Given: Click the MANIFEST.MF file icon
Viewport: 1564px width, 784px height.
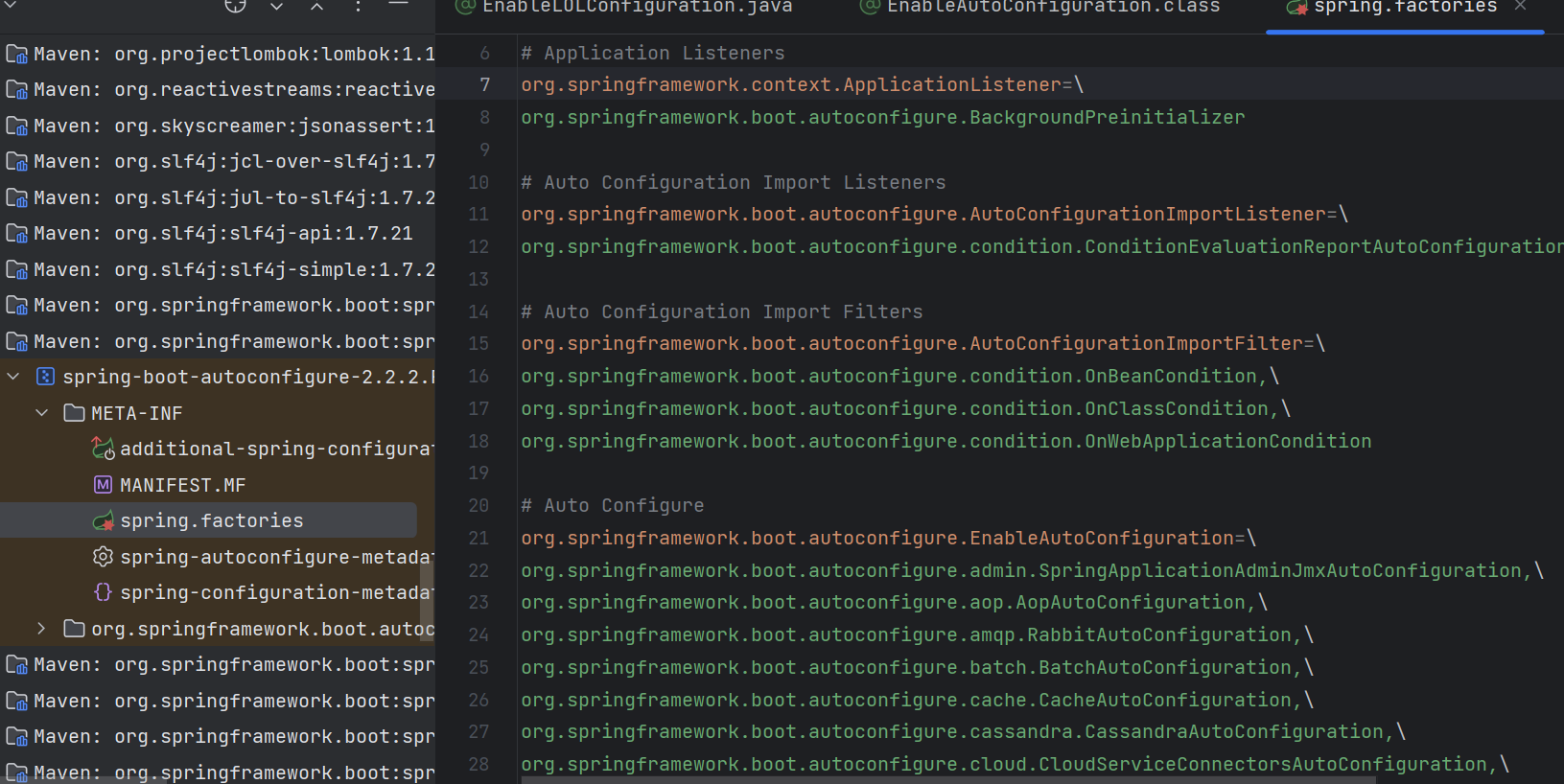Looking at the screenshot, I should [x=103, y=485].
